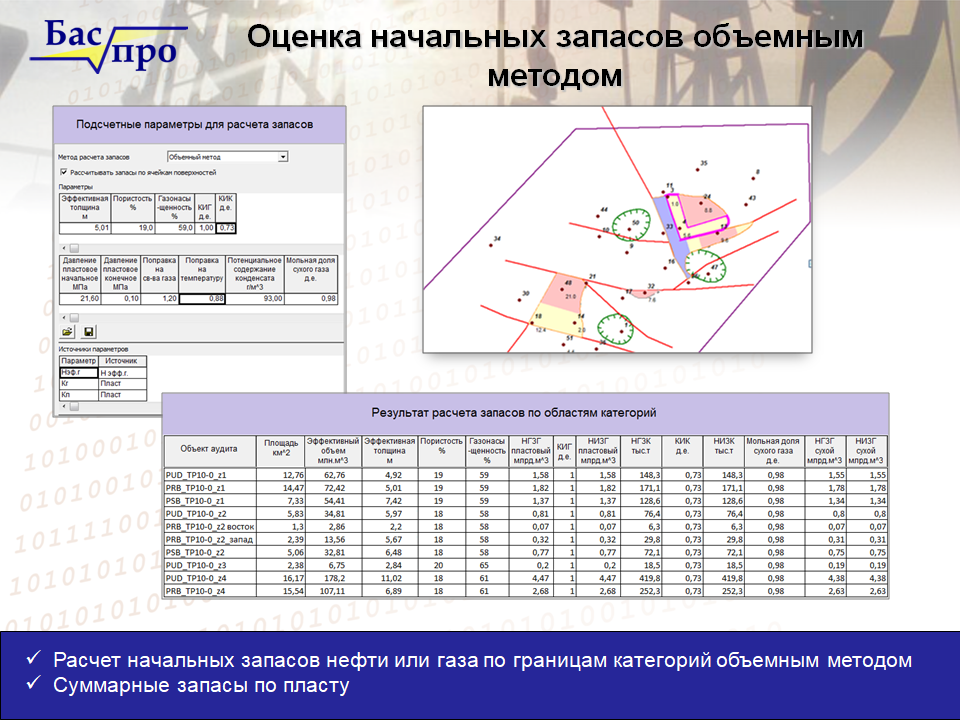Toggle checkbox 'Рассчитывать запасы по ячейкам поверхностей'
This screenshot has height=720, width=960.
point(64,173)
